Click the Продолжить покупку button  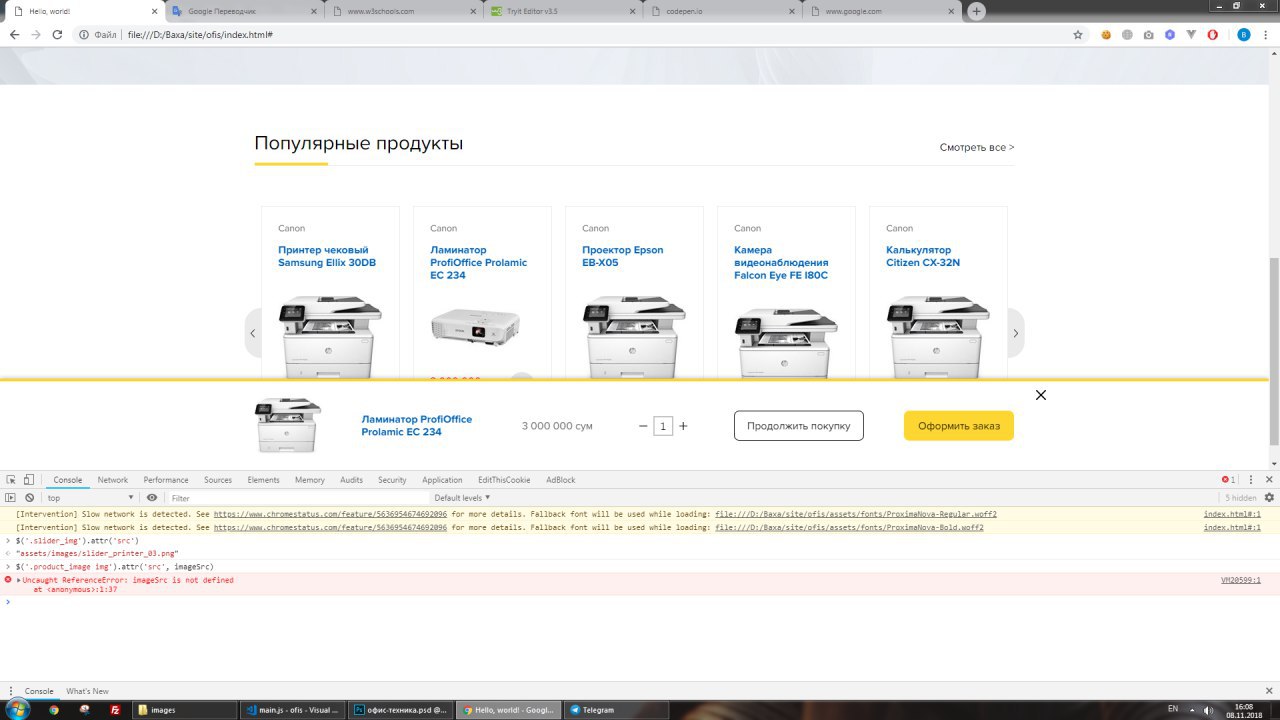click(799, 426)
